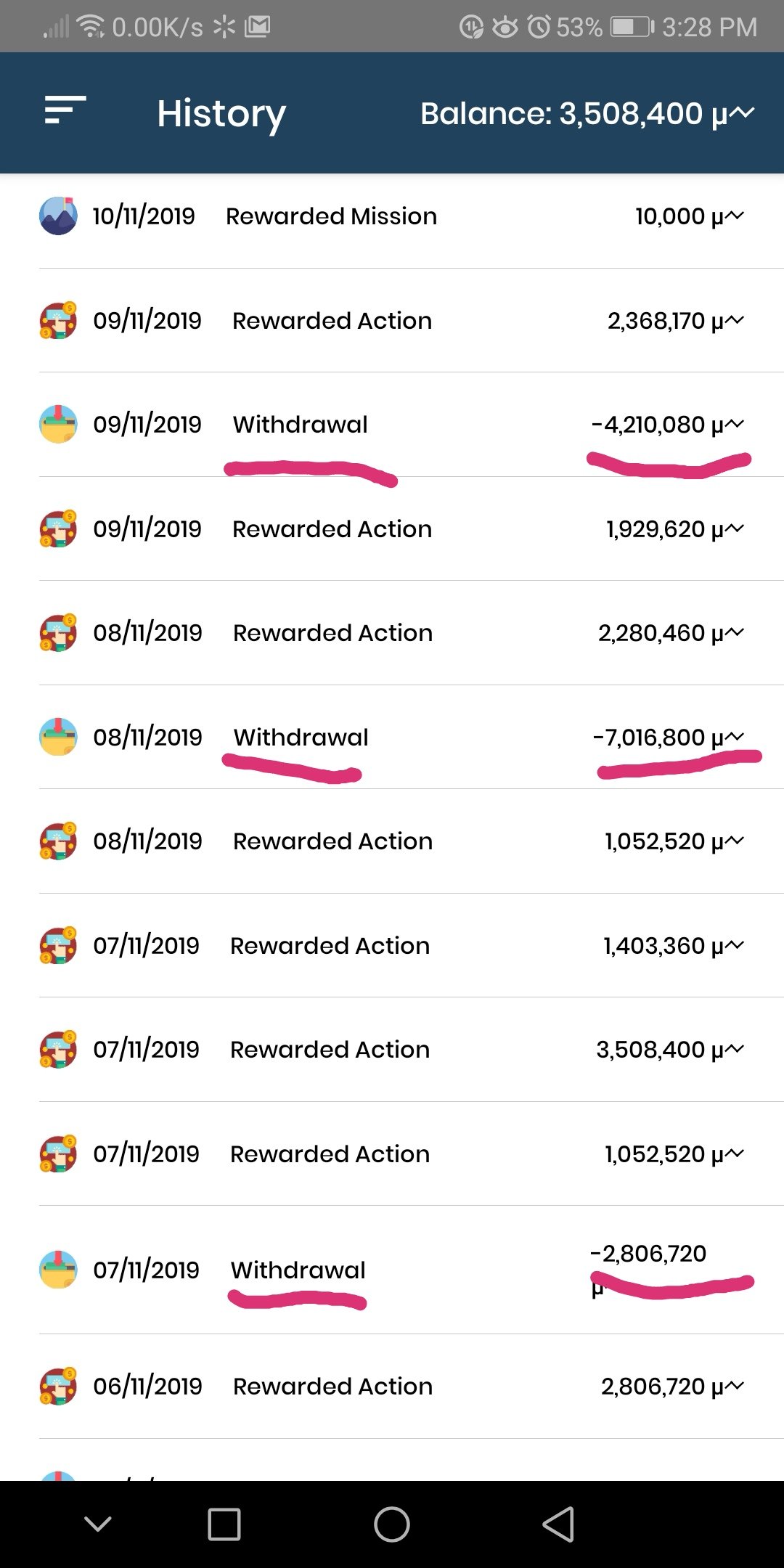Open the 1,403,360 Rewarded Action entry

392,945
